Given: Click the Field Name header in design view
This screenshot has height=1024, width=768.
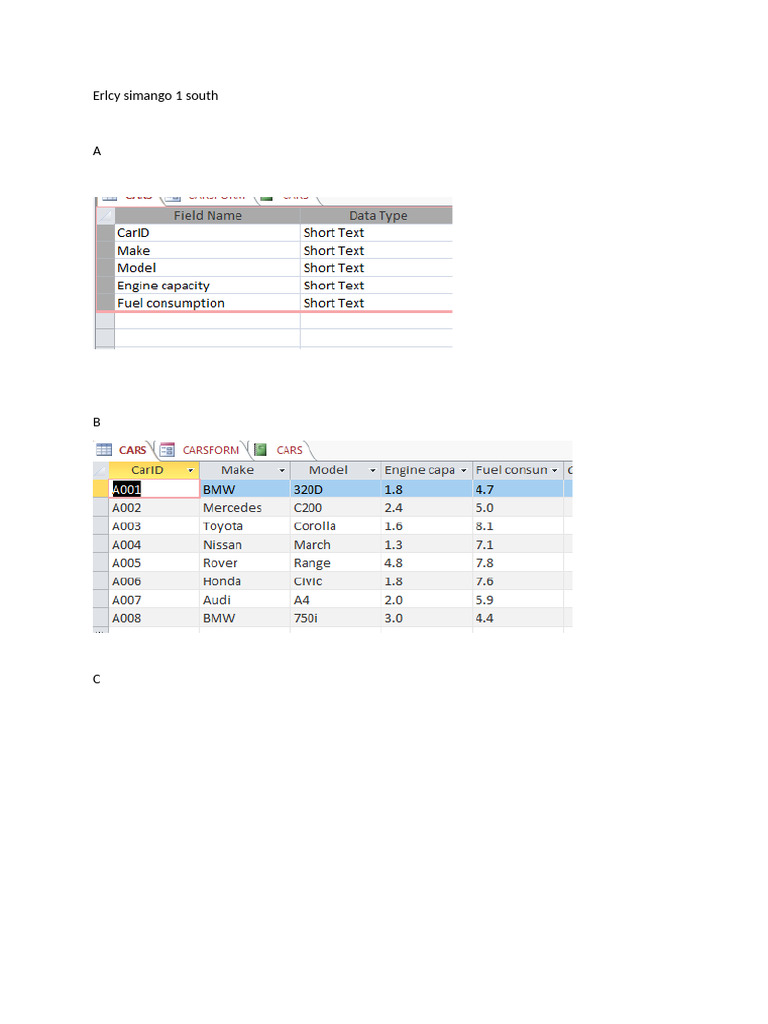Looking at the screenshot, I should 208,216.
